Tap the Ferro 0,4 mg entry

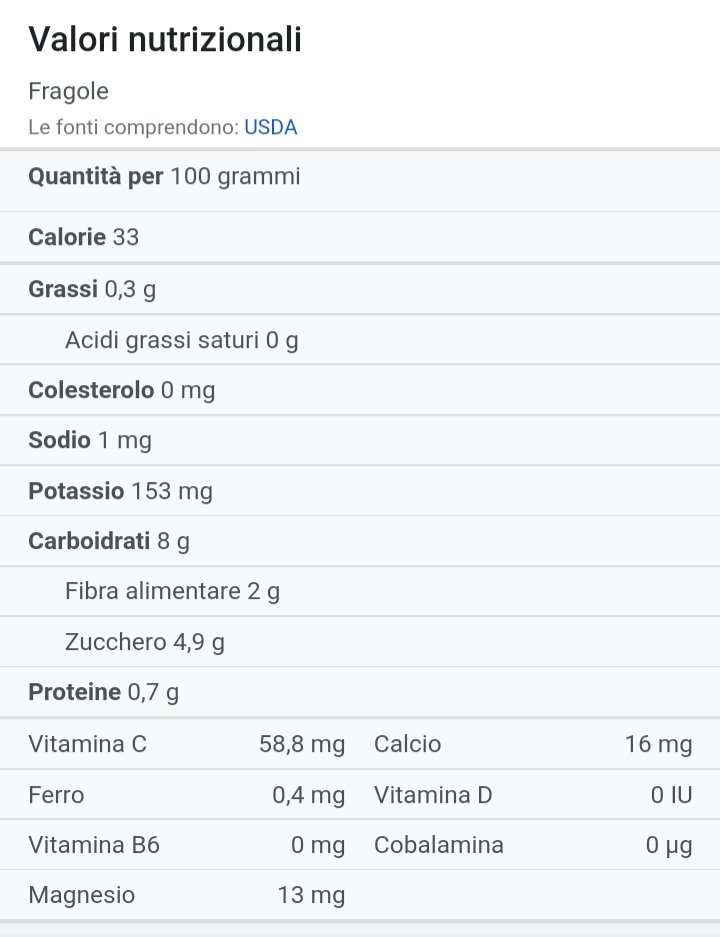pyautogui.click(x=186, y=795)
